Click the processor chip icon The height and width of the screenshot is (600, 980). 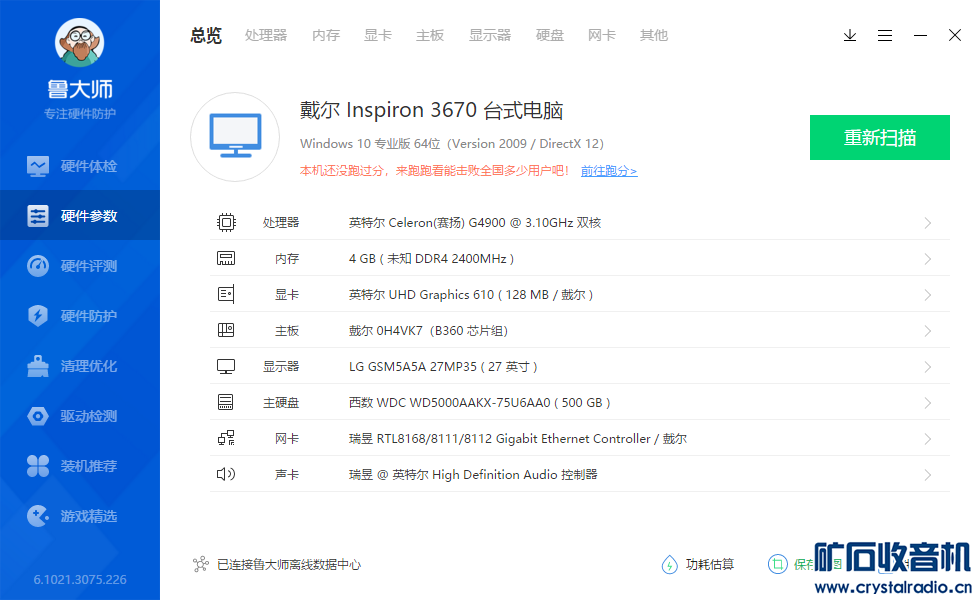coord(226,222)
